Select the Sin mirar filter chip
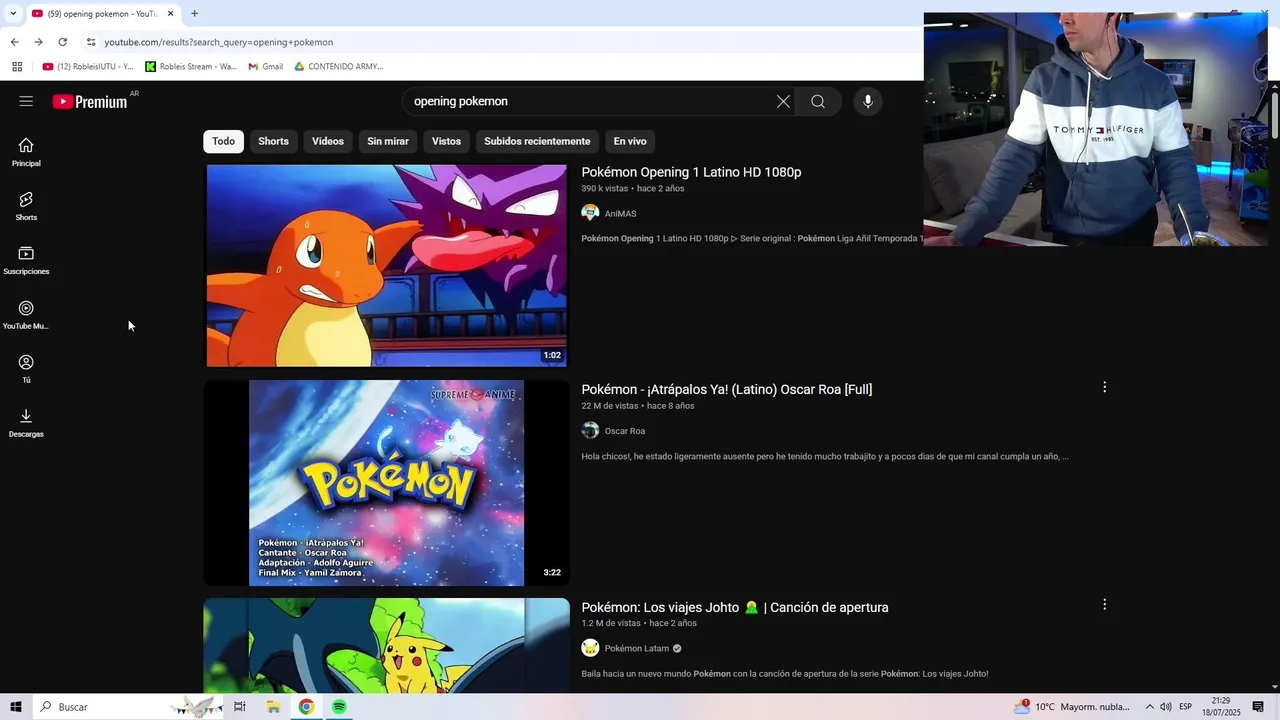The width and height of the screenshot is (1280, 720). pos(388,141)
